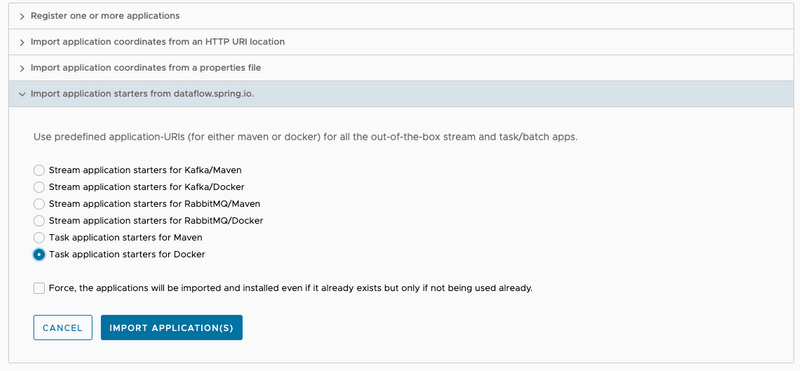The height and width of the screenshot is (371, 800).
Task: Choose Stream application starters for RabbitMQ/Docker
Action: [x=39, y=220]
